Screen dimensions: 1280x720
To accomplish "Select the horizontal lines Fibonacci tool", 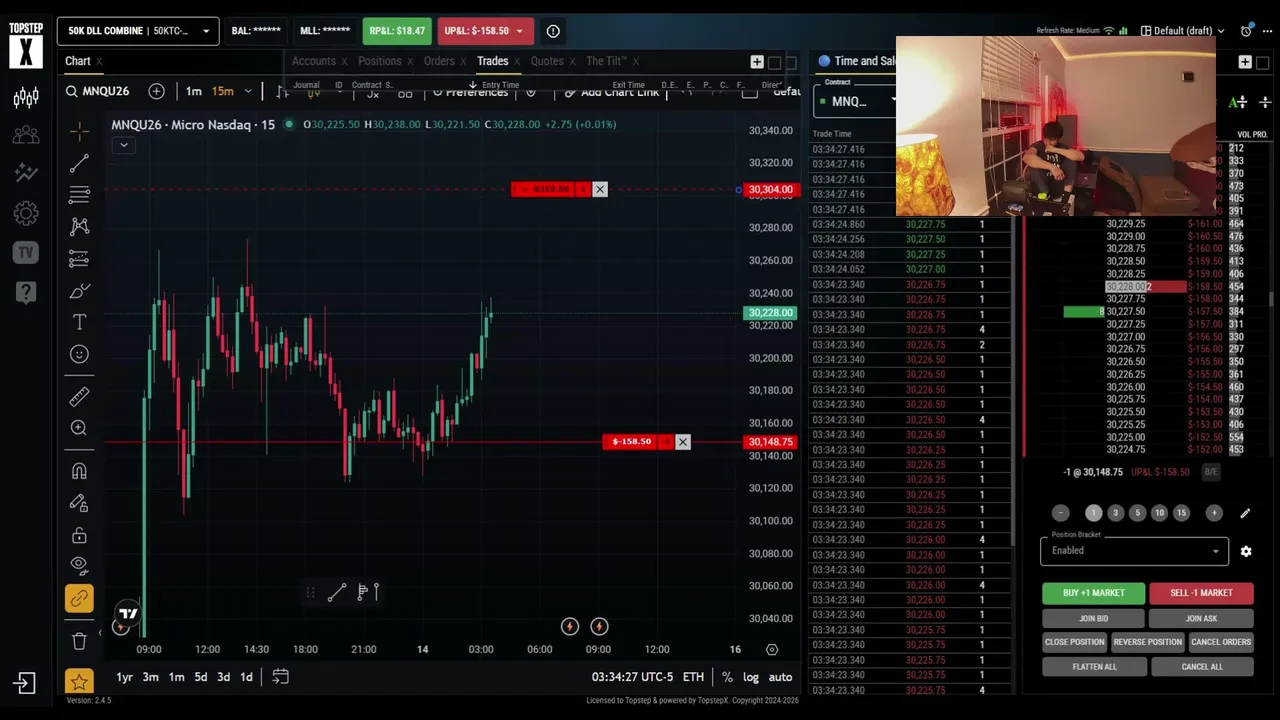I will pos(80,195).
